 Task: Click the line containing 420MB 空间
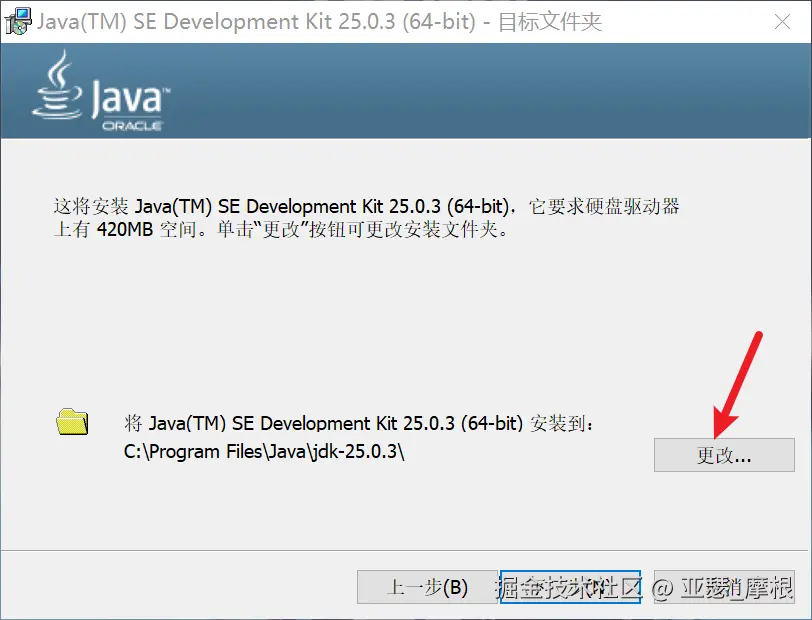pyautogui.click(x=283, y=229)
